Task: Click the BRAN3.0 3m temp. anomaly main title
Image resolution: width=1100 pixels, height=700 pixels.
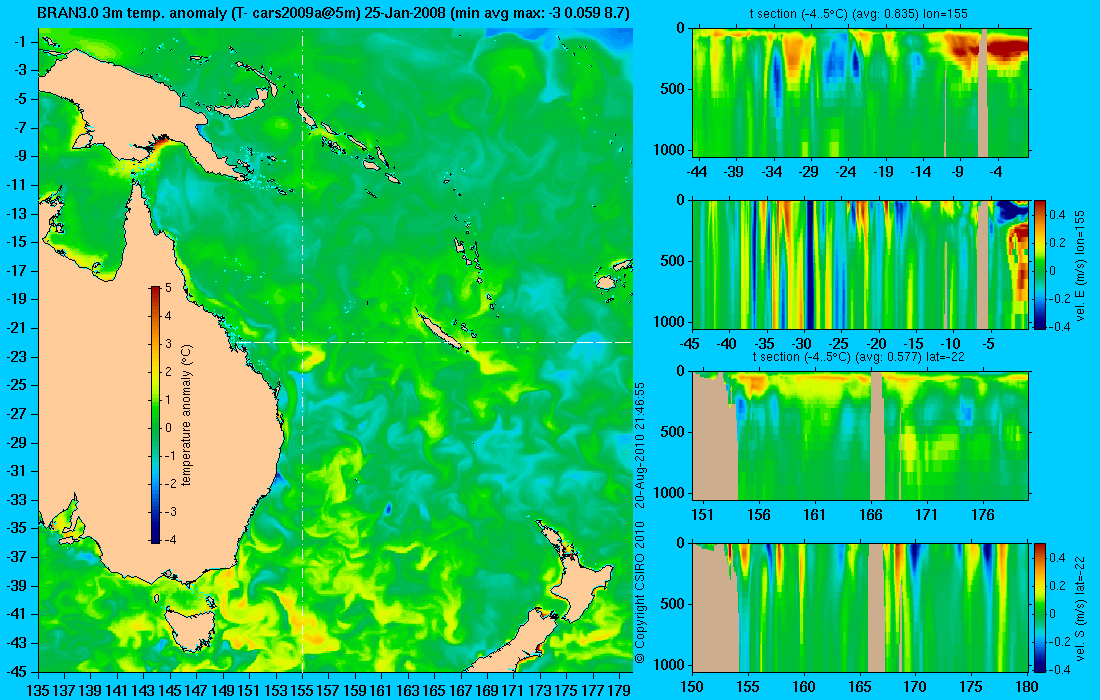Action: pos(333,13)
